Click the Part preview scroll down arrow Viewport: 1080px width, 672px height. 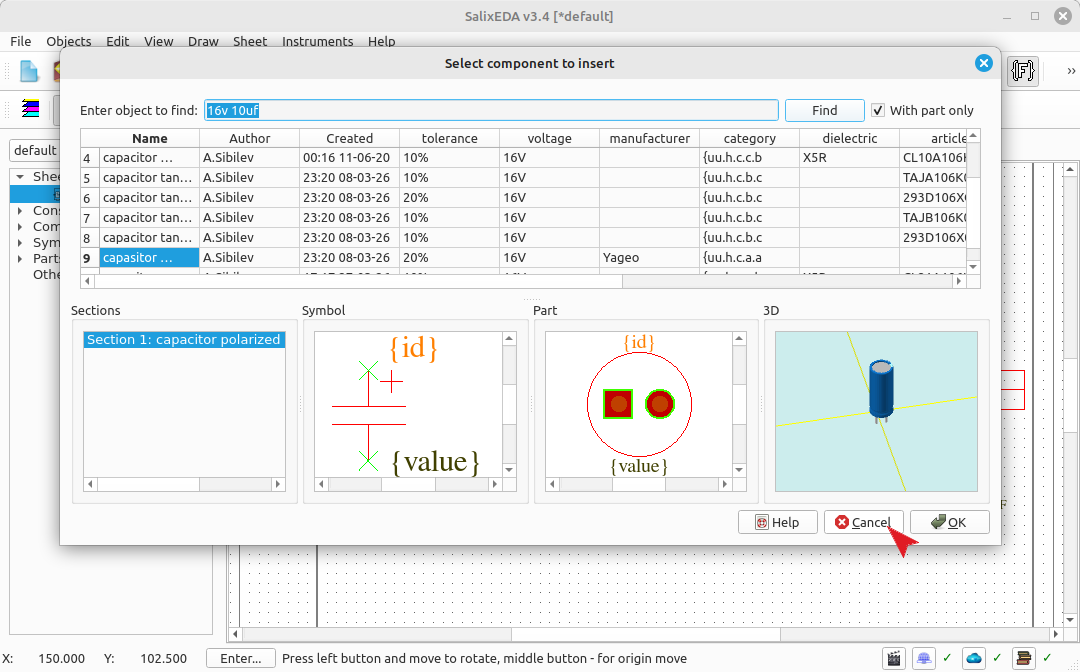[739, 470]
